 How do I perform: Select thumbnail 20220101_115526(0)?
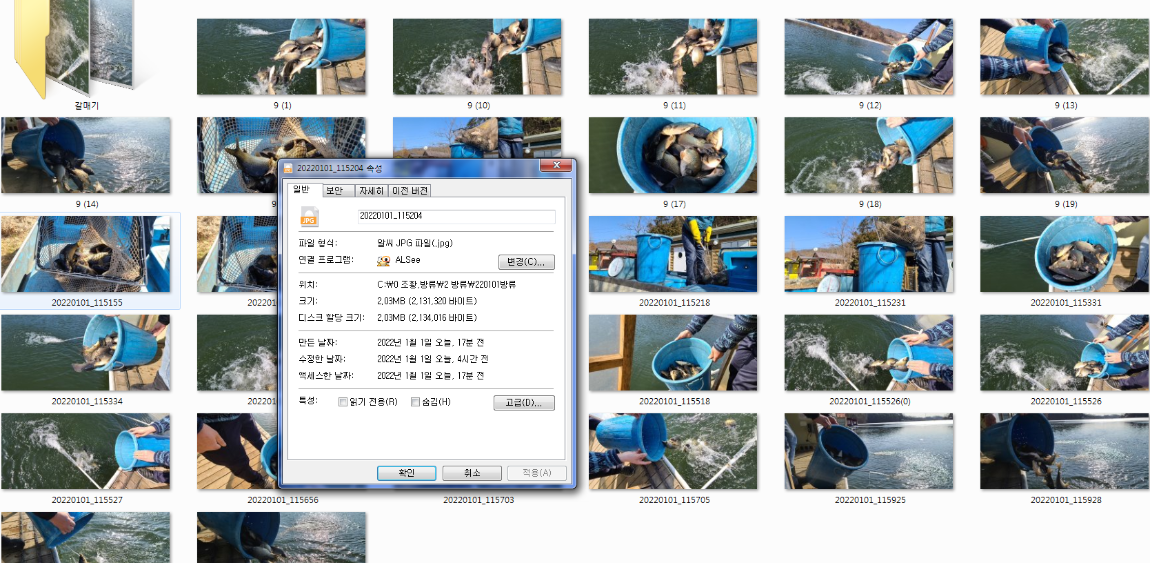[869, 353]
